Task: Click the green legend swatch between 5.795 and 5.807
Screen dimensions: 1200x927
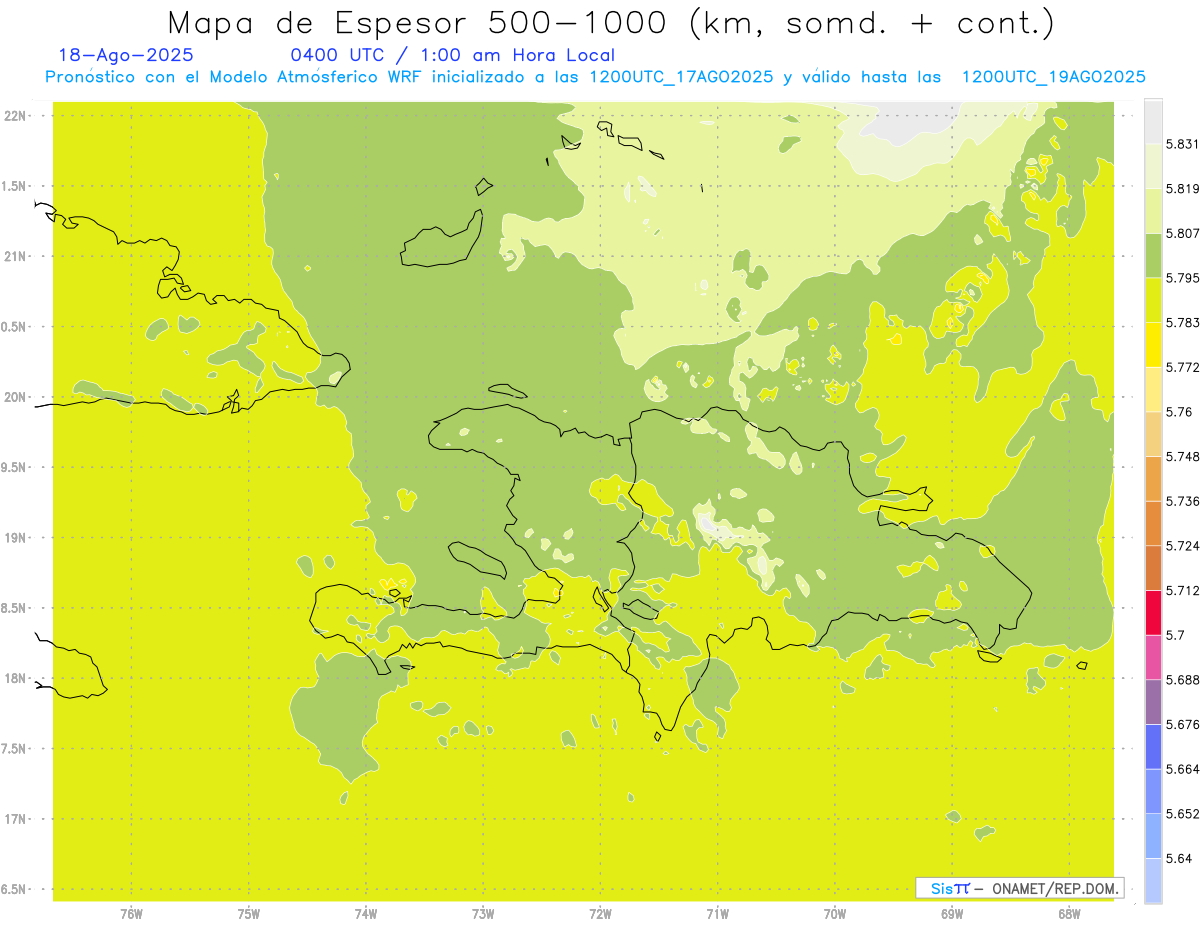Action: point(1153,255)
